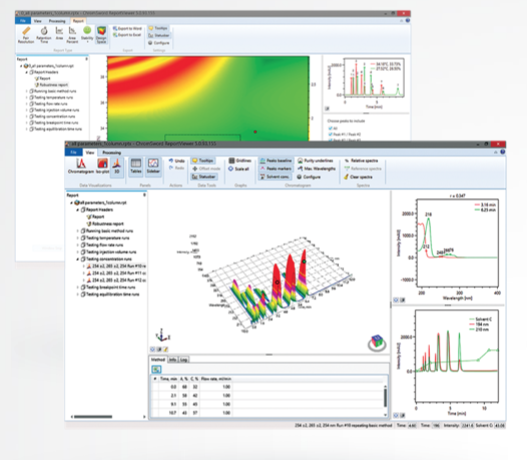
Task: Toggle Gridlines in the front window
Action: (240, 161)
